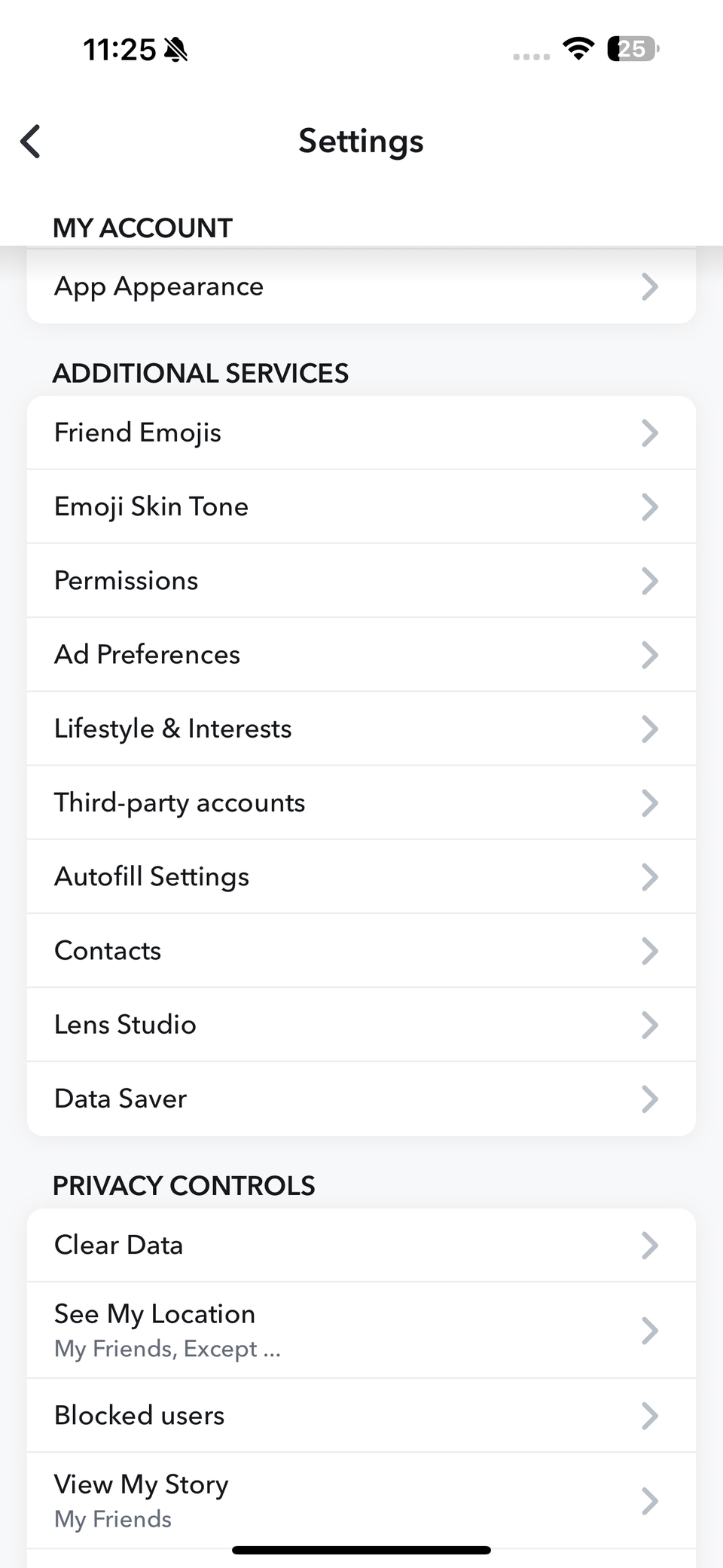723x1568 pixels.
Task: Tap chevron on Data Saver row
Action: 649,1099
